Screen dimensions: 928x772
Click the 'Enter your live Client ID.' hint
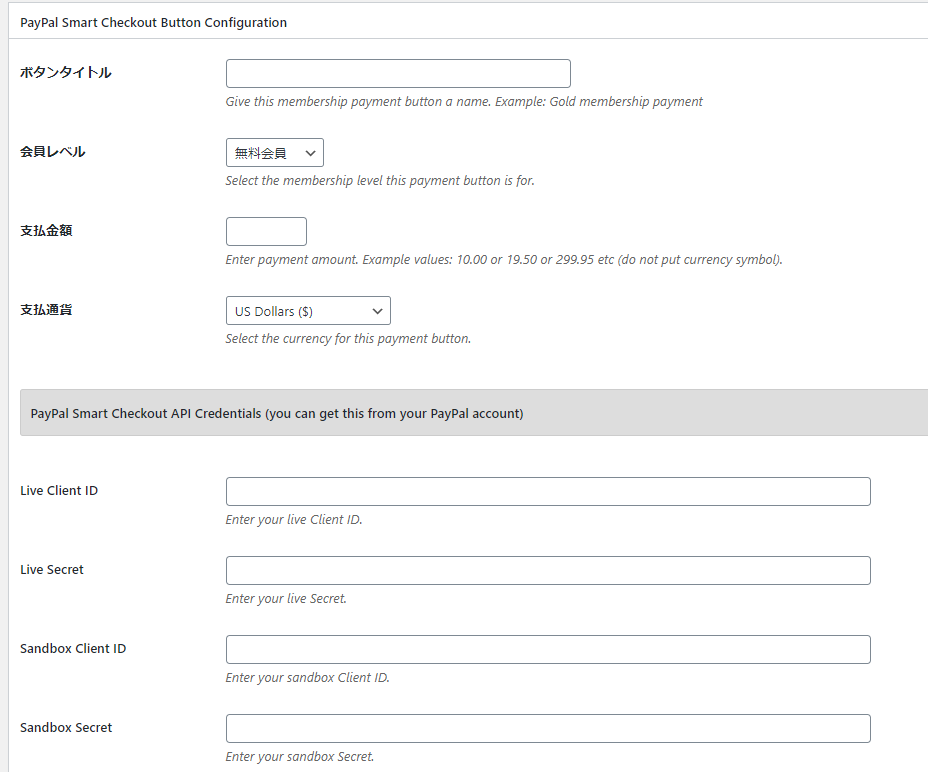point(294,520)
